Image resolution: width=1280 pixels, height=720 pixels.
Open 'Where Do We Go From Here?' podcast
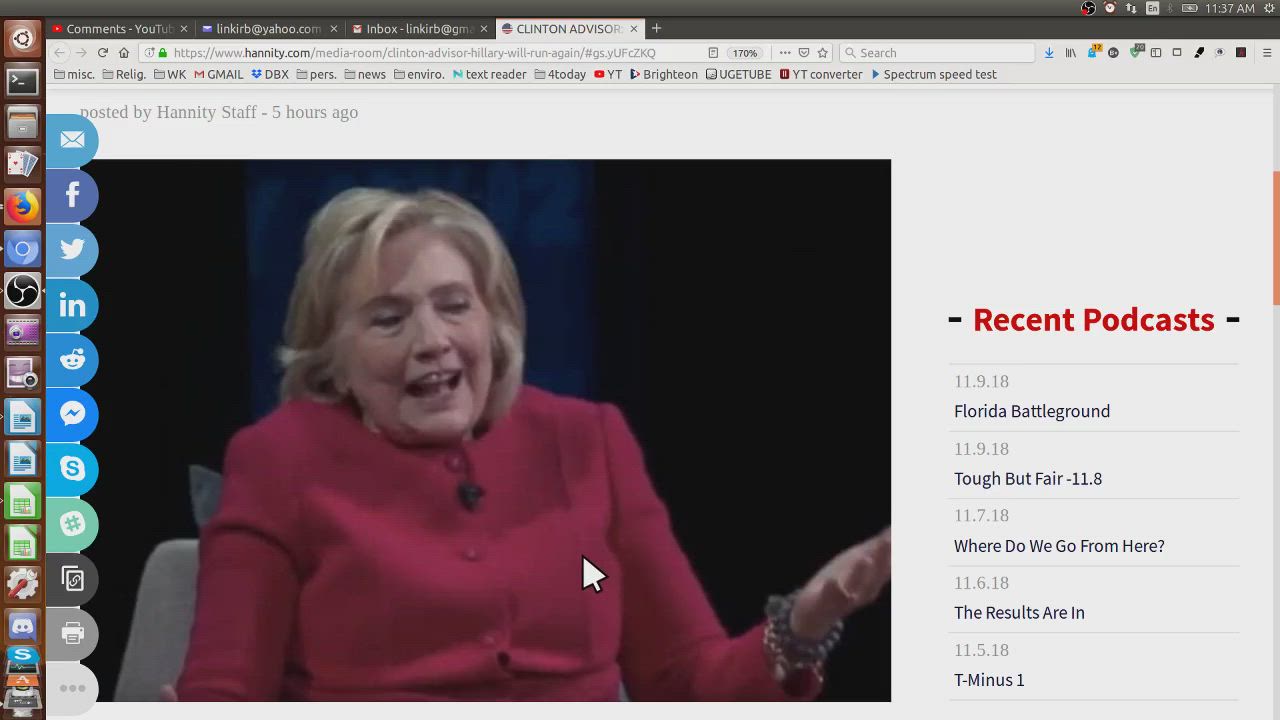1058,546
